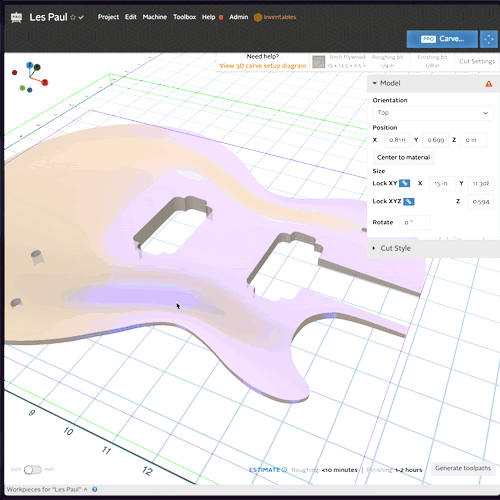This screenshot has height=500, width=500.
Task: Click the move/jog arrows icon beside Carve
Action: (x=489, y=39)
